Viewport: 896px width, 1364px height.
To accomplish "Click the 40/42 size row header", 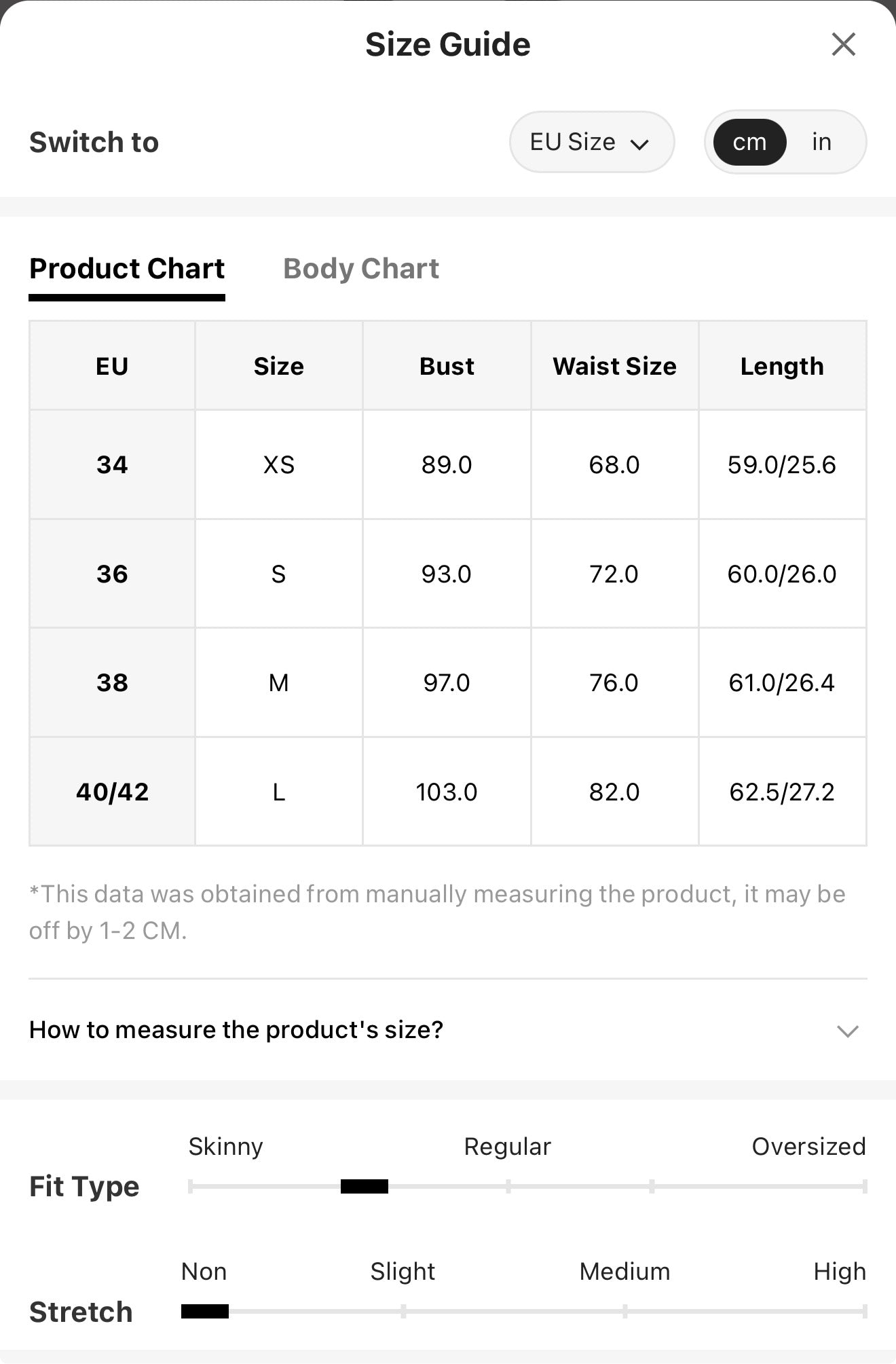I will (112, 792).
